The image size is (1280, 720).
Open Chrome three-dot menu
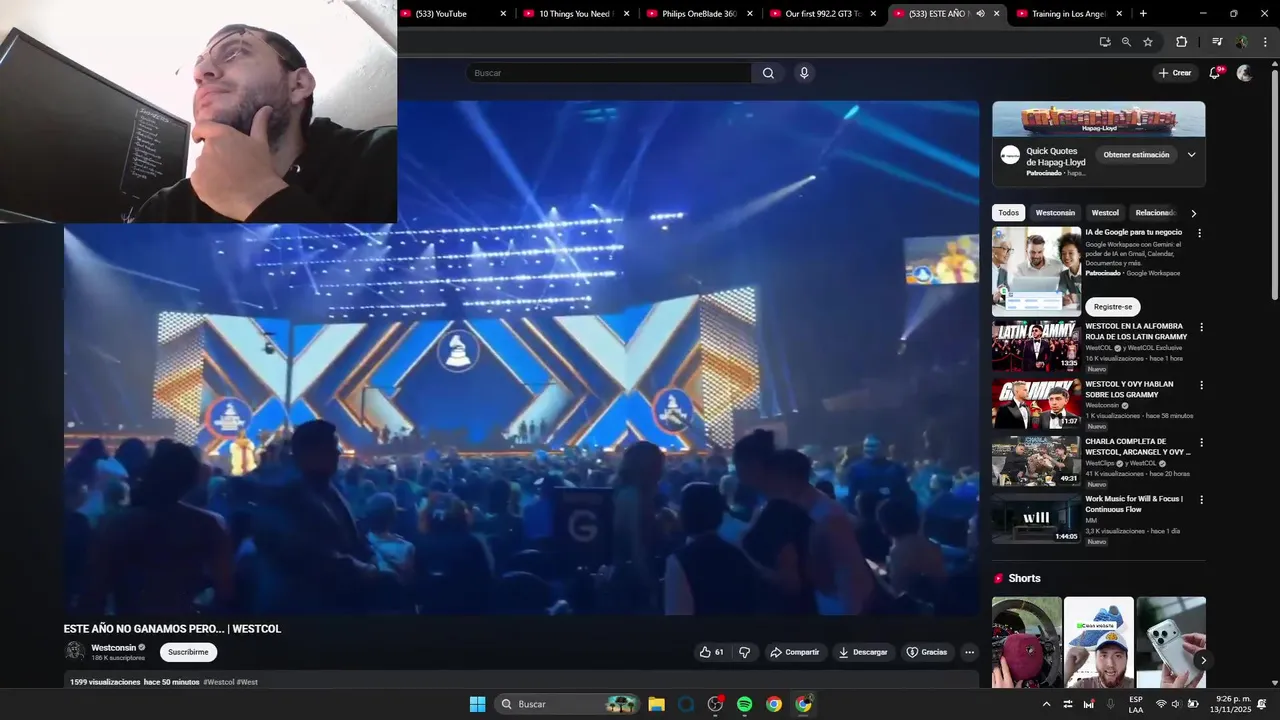(1266, 42)
